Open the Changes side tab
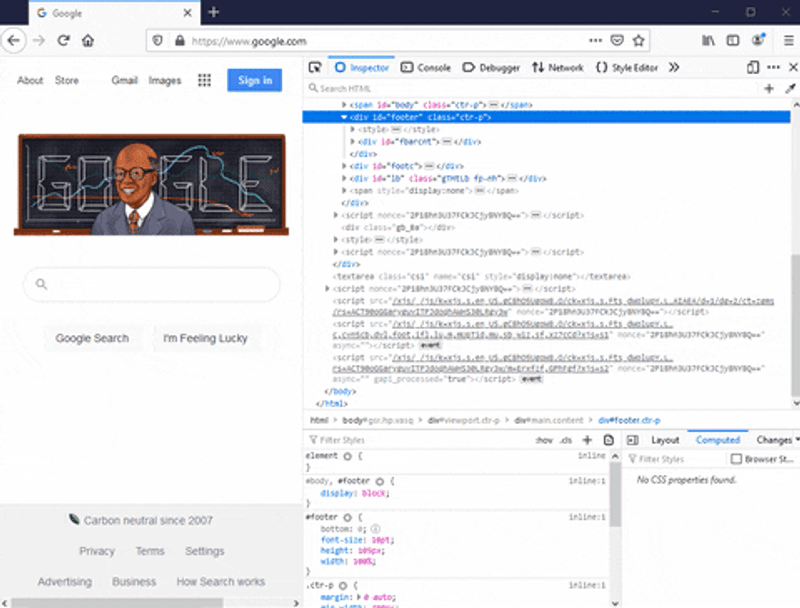 [x=773, y=440]
